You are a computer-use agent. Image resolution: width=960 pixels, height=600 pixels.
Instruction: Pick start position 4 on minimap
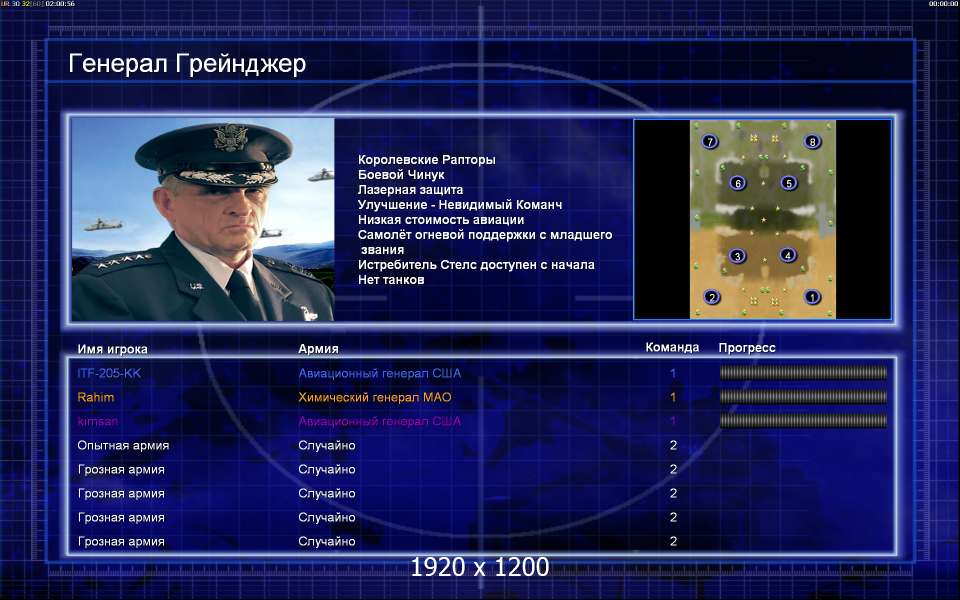788,255
